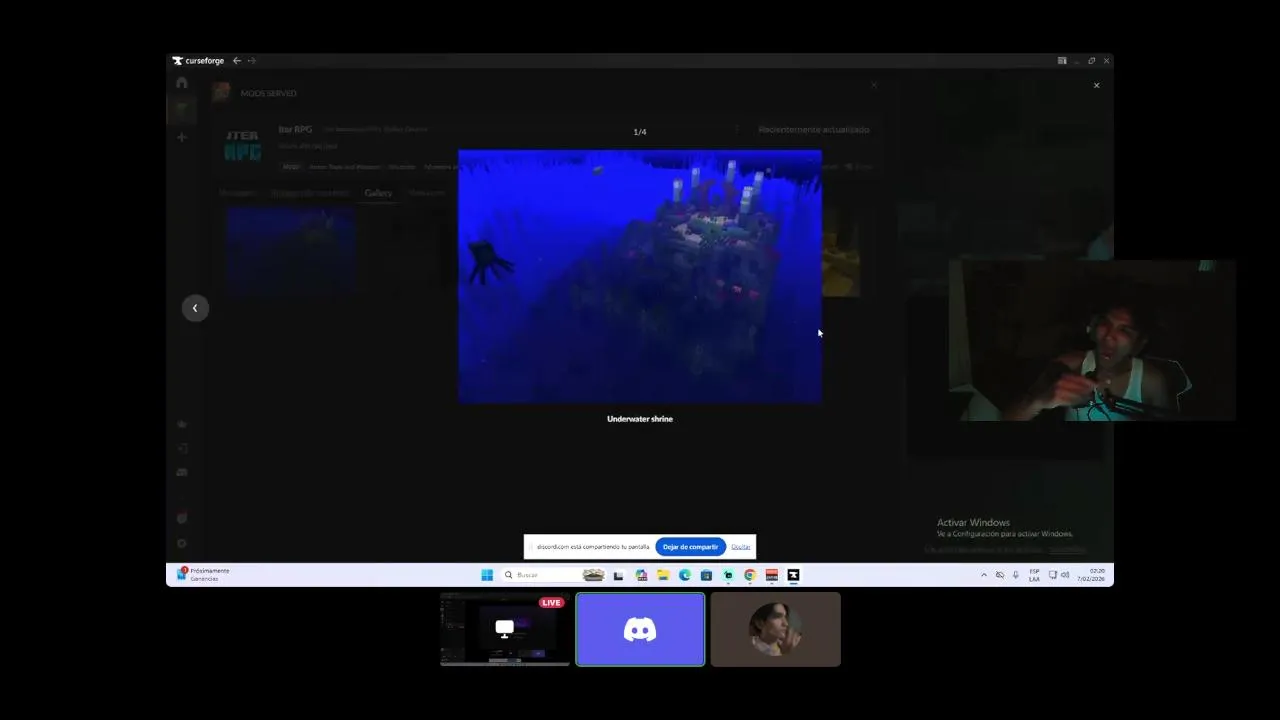The width and height of the screenshot is (1280, 720).
Task: Open Google Chrome from the taskbar
Action: tap(749, 575)
